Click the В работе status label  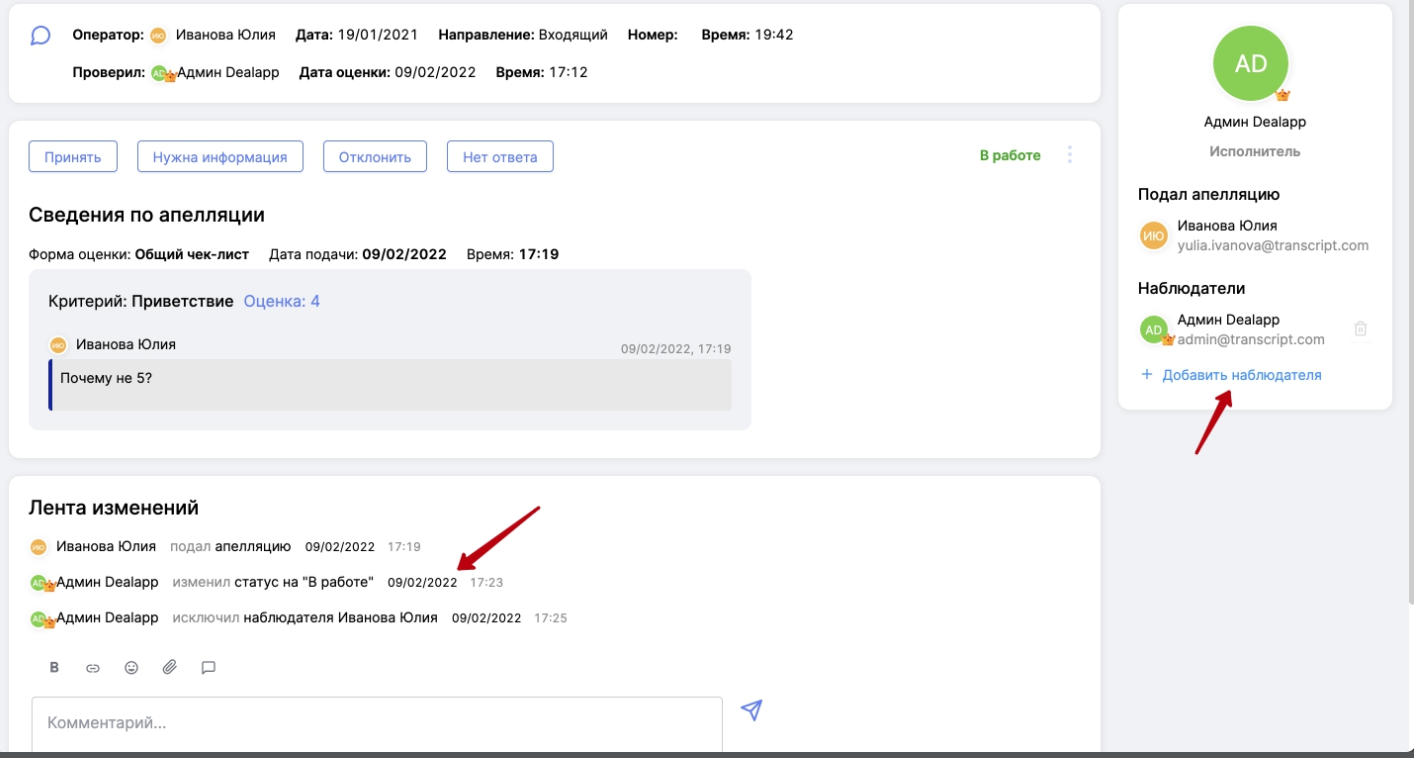point(1009,156)
